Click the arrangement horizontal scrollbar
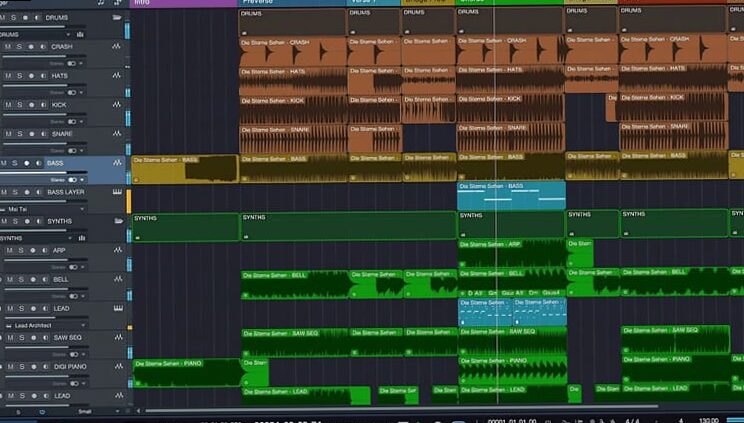The height and width of the screenshot is (423, 744). coord(401,406)
